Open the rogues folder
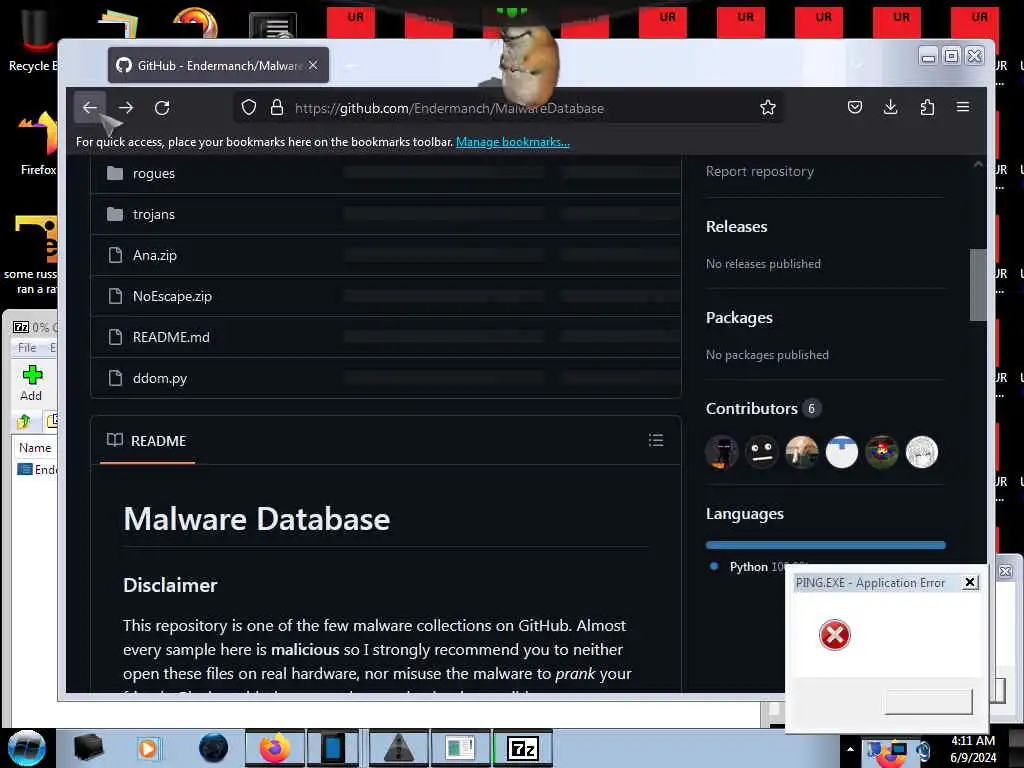Viewport: 1024px width, 768px height. click(x=154, y=173)
